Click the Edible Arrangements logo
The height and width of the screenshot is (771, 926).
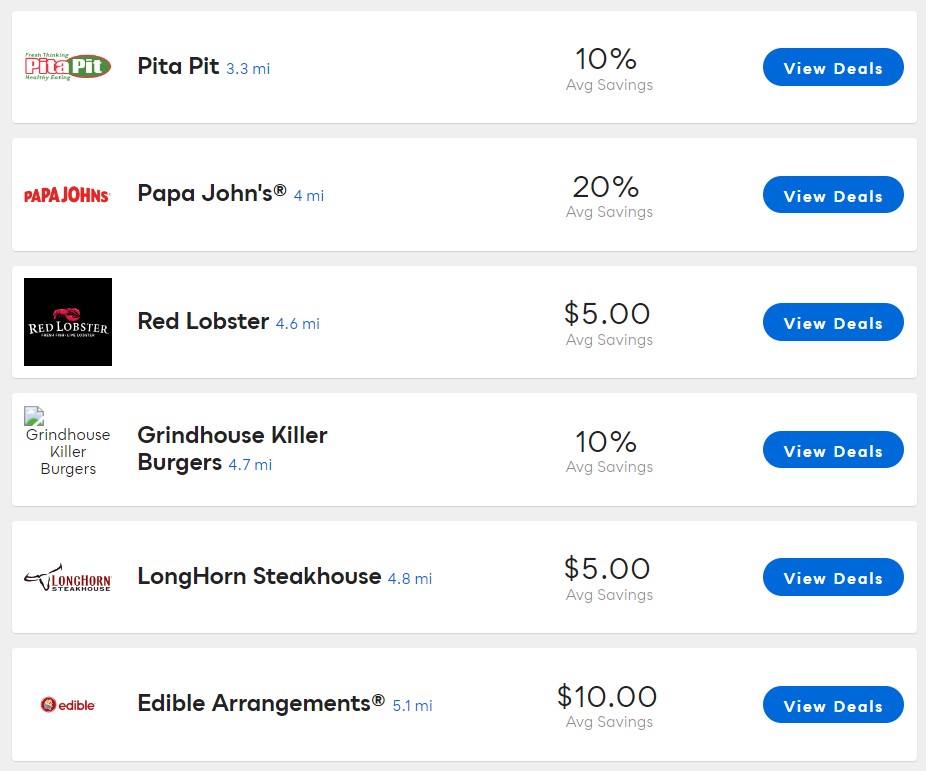click(67, 705)
